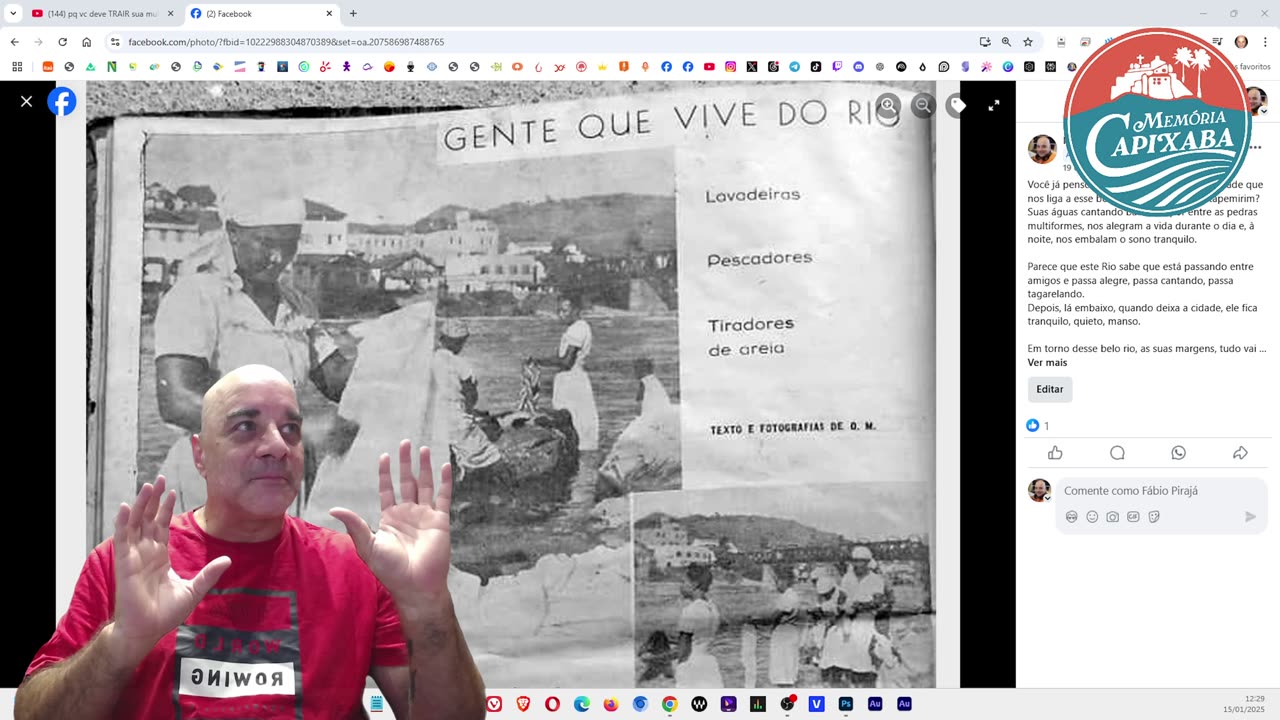Add a GIF to the comment
Viewport: 1280px width, 720px height.
[x=1133, y=517]
